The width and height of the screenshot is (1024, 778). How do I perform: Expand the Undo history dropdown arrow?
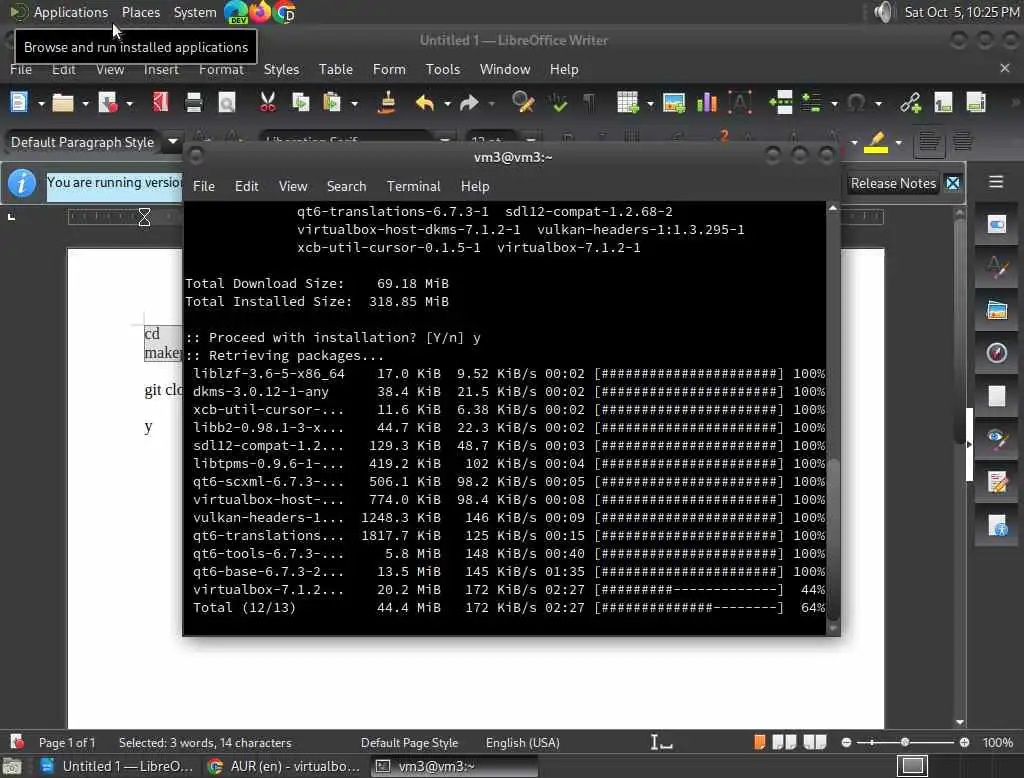pyautogui.click(x=447, y=103)
